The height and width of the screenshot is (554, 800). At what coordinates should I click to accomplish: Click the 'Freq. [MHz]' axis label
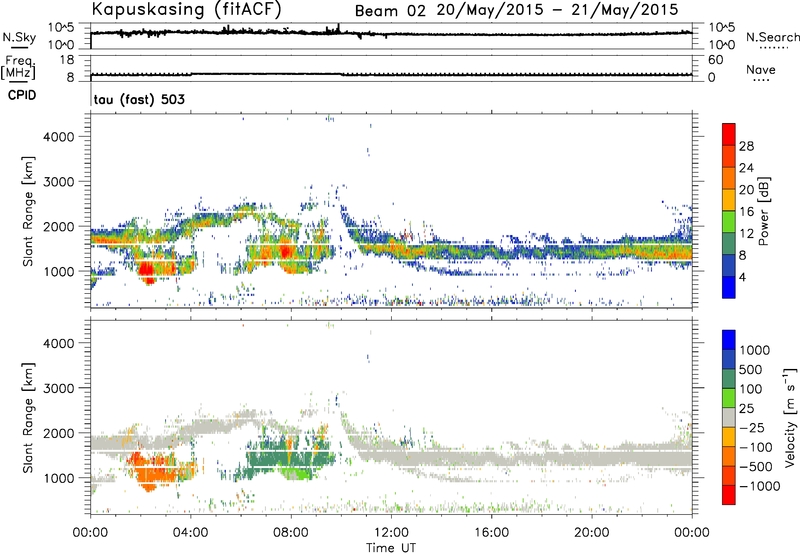[x=18, y=68]
